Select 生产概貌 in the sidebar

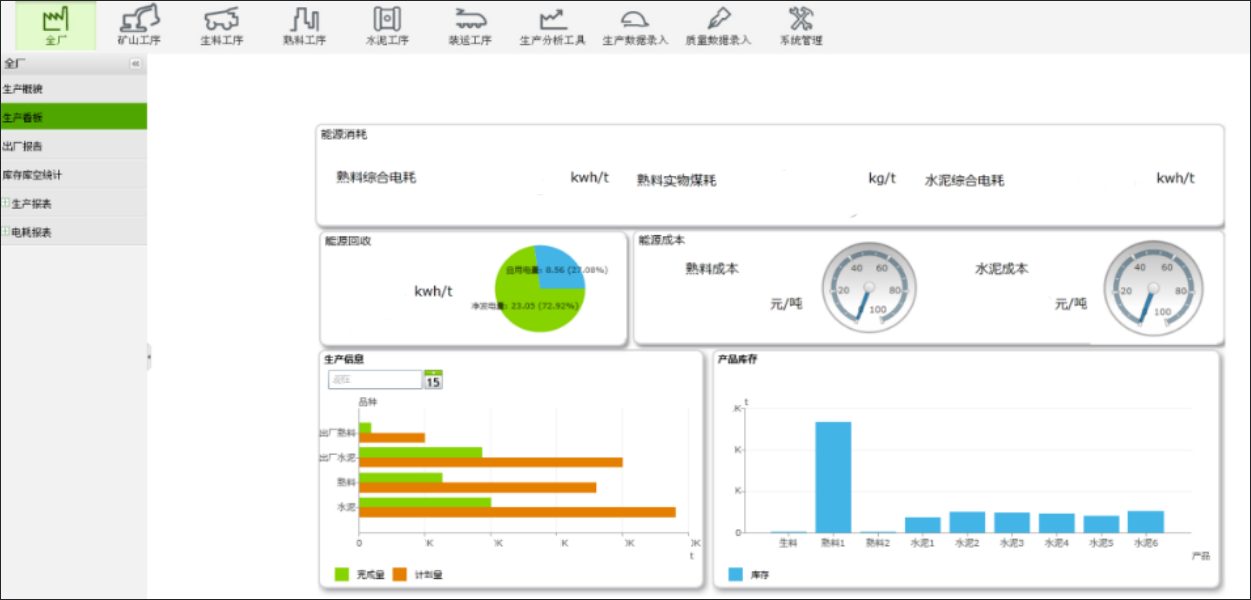(73, 89)
